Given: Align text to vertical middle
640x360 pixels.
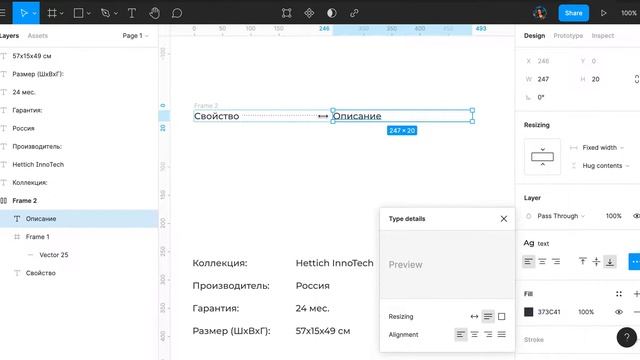Looking at the screenshot, I should click(596, 262).
